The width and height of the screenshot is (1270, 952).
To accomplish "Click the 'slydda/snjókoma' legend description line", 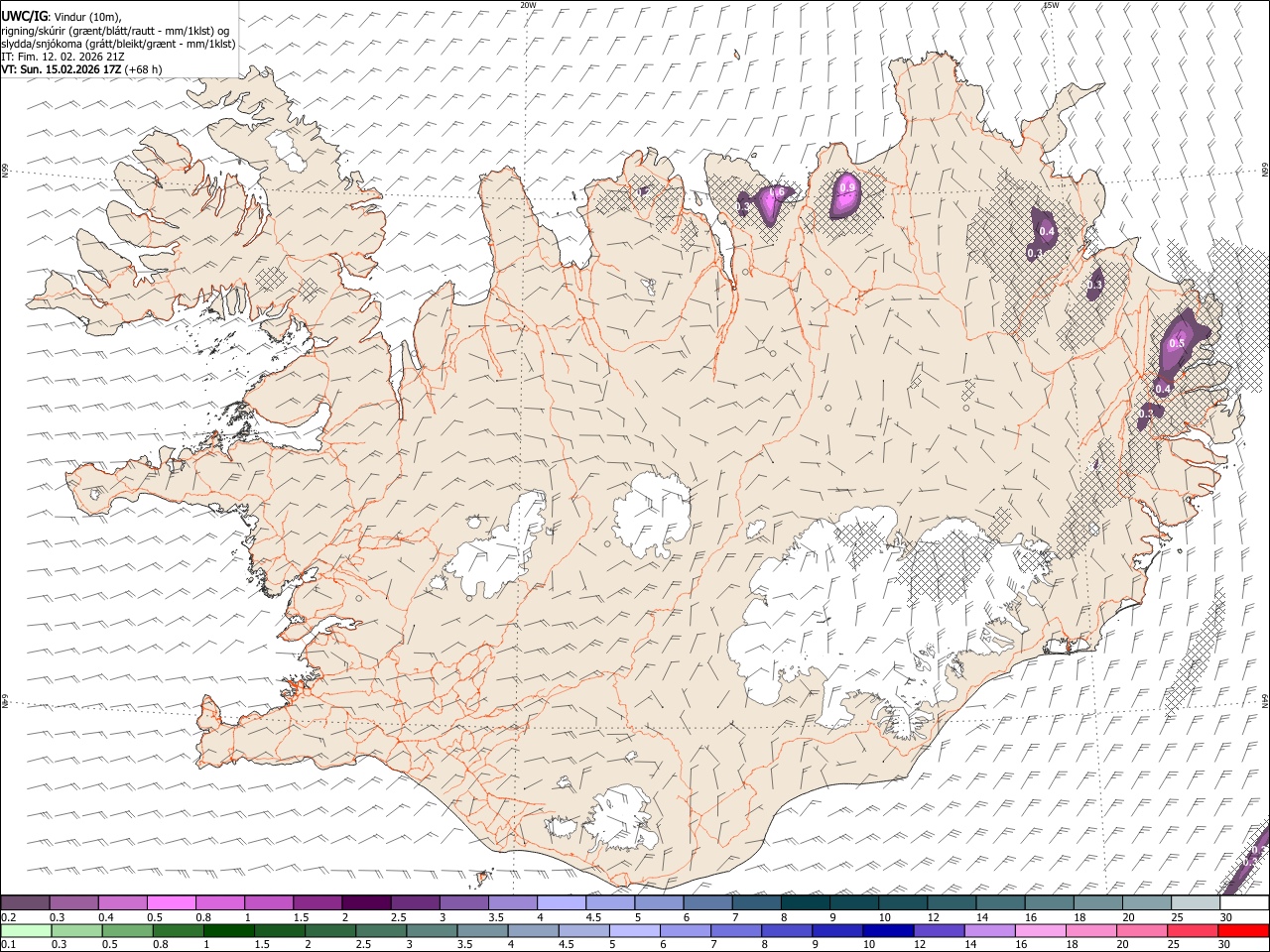I will 118,44.
